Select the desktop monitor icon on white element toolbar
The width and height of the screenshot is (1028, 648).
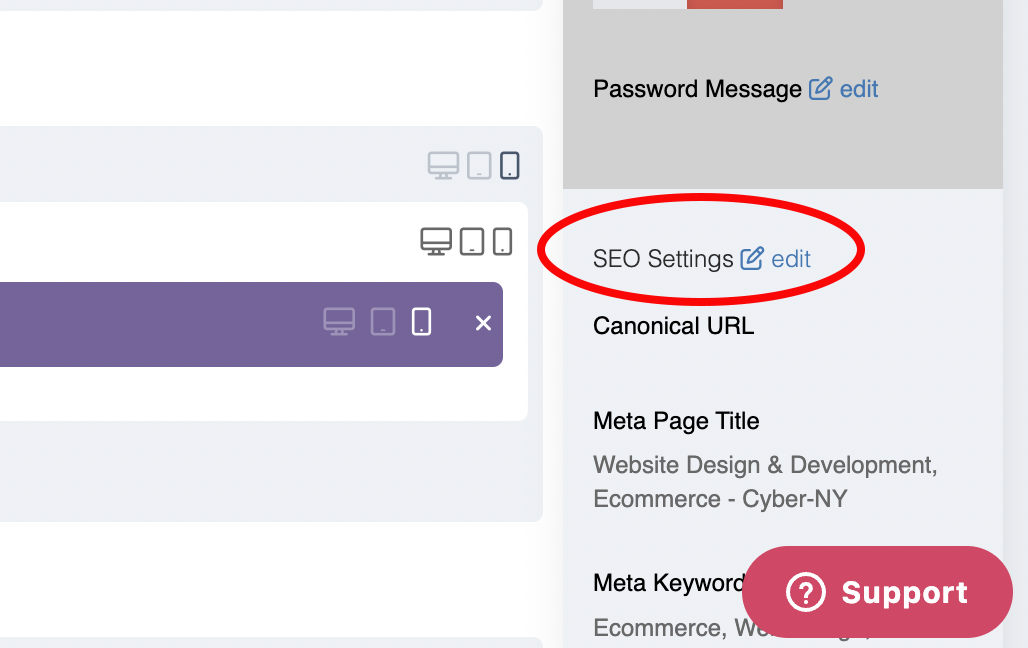click(436, 240)
